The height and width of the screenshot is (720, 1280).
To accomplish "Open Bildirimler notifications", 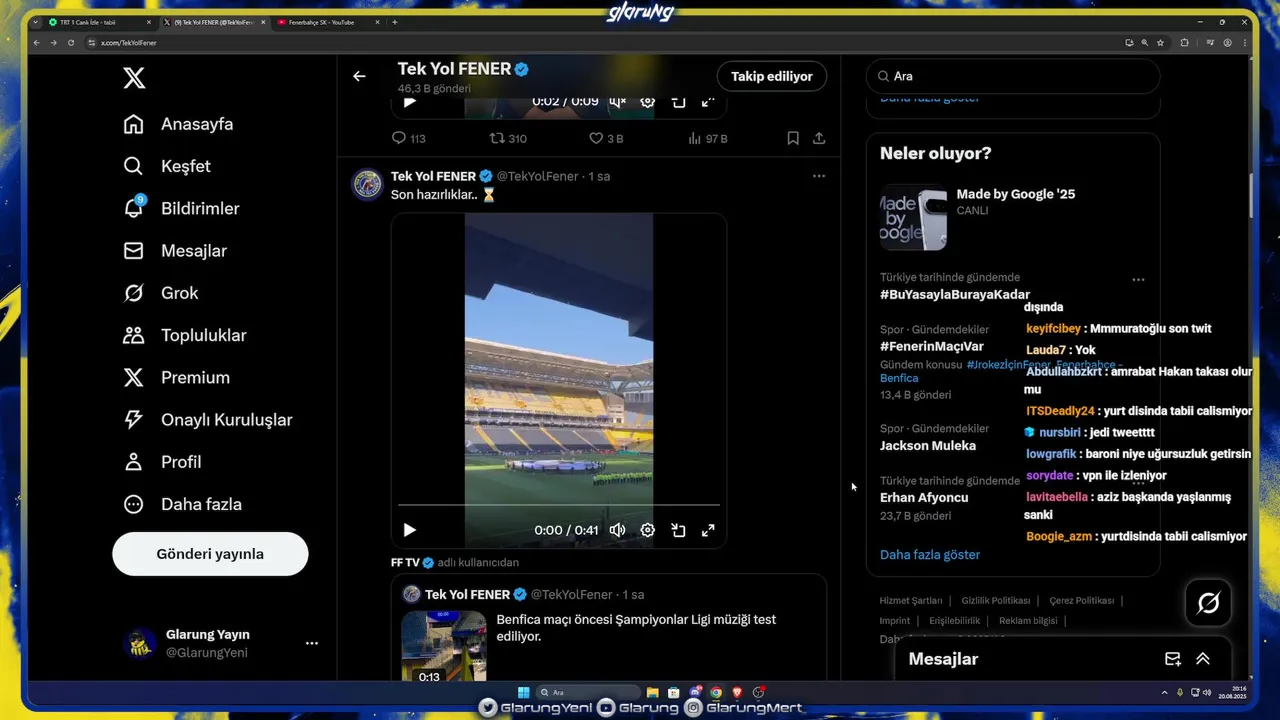I will coord(181,208).
